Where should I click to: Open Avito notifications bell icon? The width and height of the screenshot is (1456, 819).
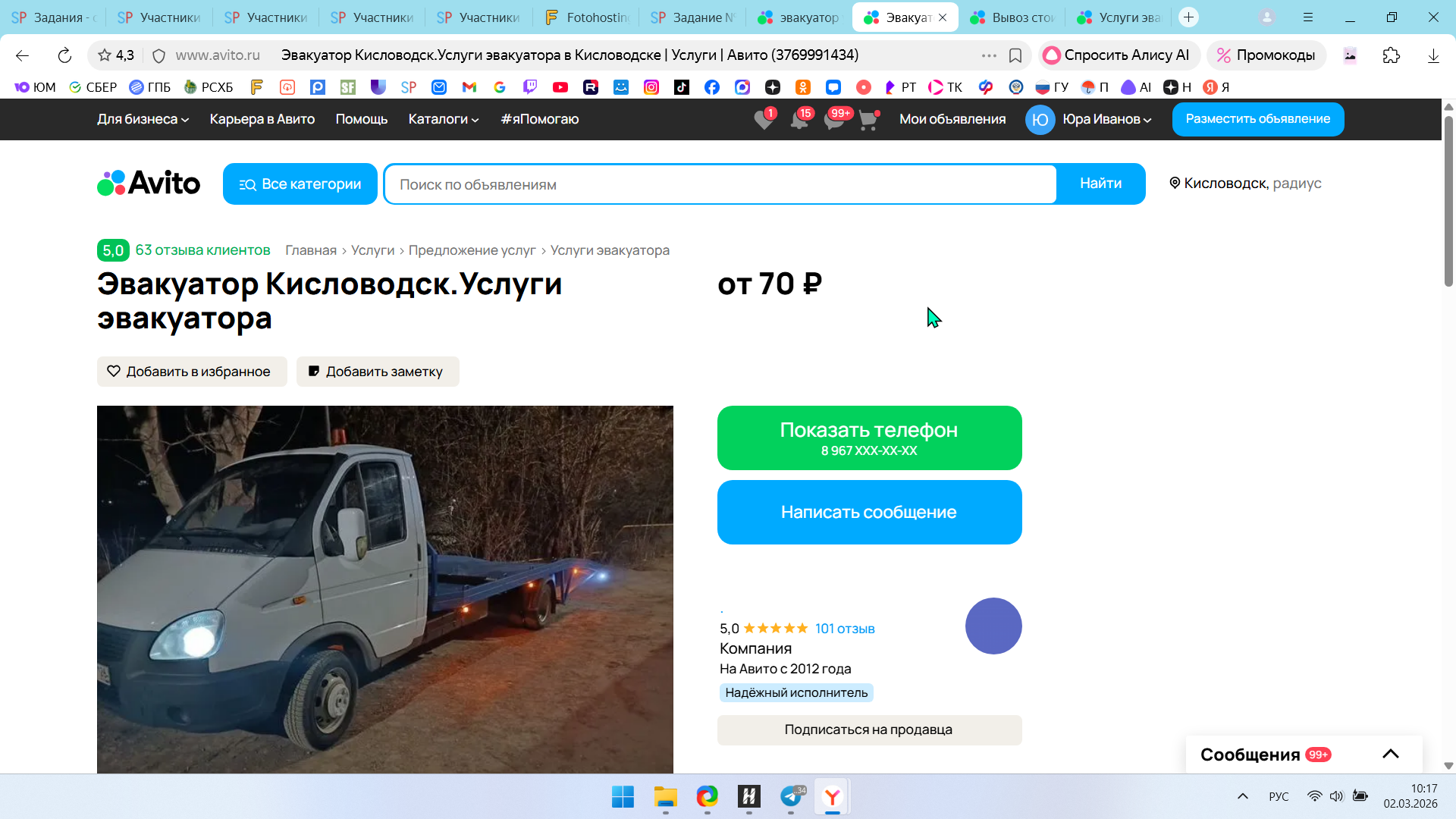tap(799, 120)
